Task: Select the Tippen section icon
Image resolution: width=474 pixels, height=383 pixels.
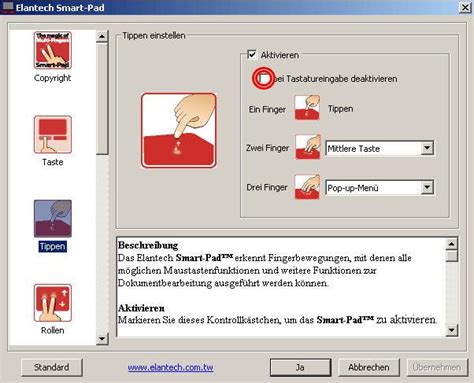Action: pos(53,219)
